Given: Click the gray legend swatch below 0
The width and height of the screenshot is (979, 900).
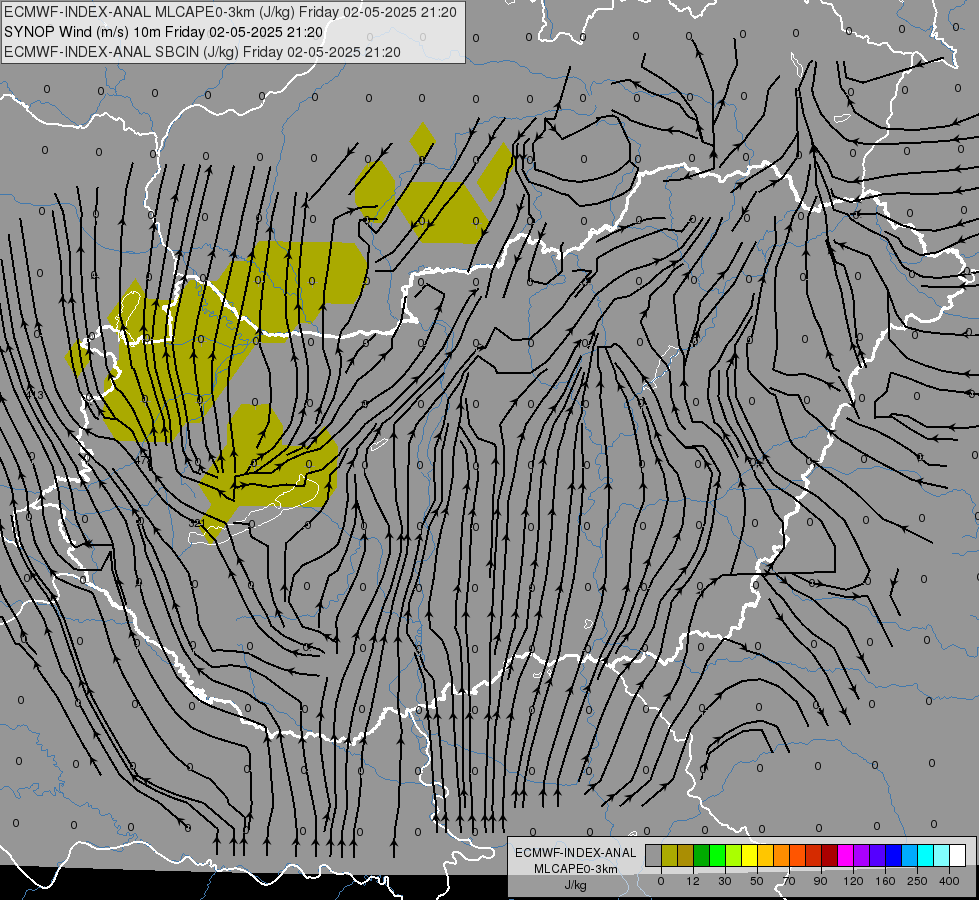Looking at the screenshot, I should click(x=654, y=855).
